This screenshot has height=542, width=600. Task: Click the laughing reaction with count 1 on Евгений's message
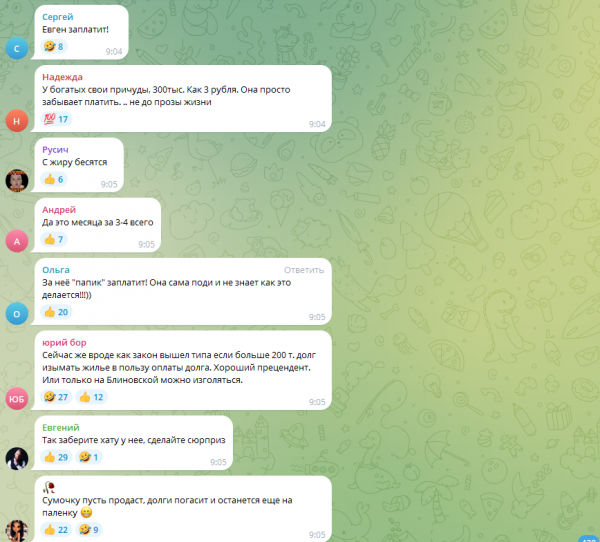click(x=89, y=457)
